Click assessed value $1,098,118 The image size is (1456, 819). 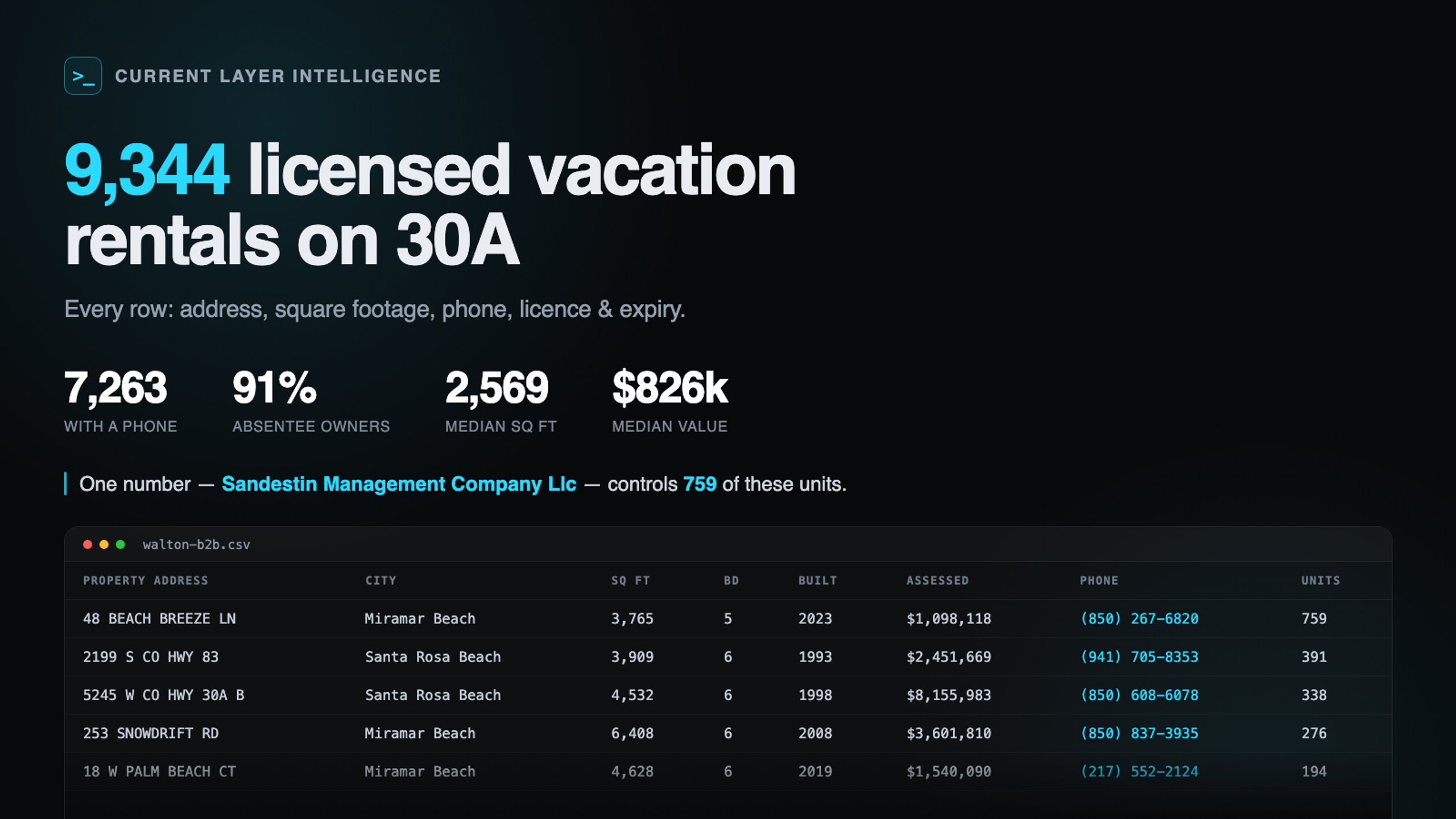coord(949,618)
